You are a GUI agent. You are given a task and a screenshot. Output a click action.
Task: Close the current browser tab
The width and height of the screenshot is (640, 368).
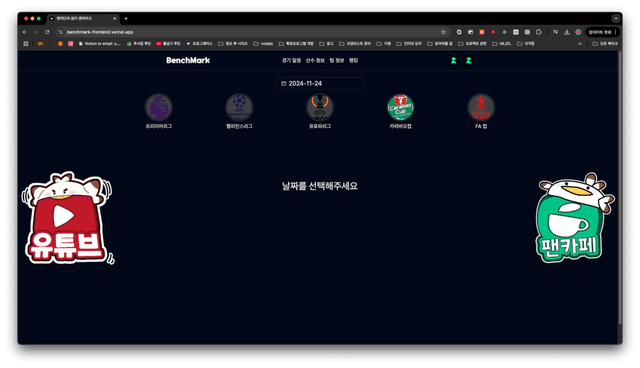pyautogui.click(x=115, y=18)
